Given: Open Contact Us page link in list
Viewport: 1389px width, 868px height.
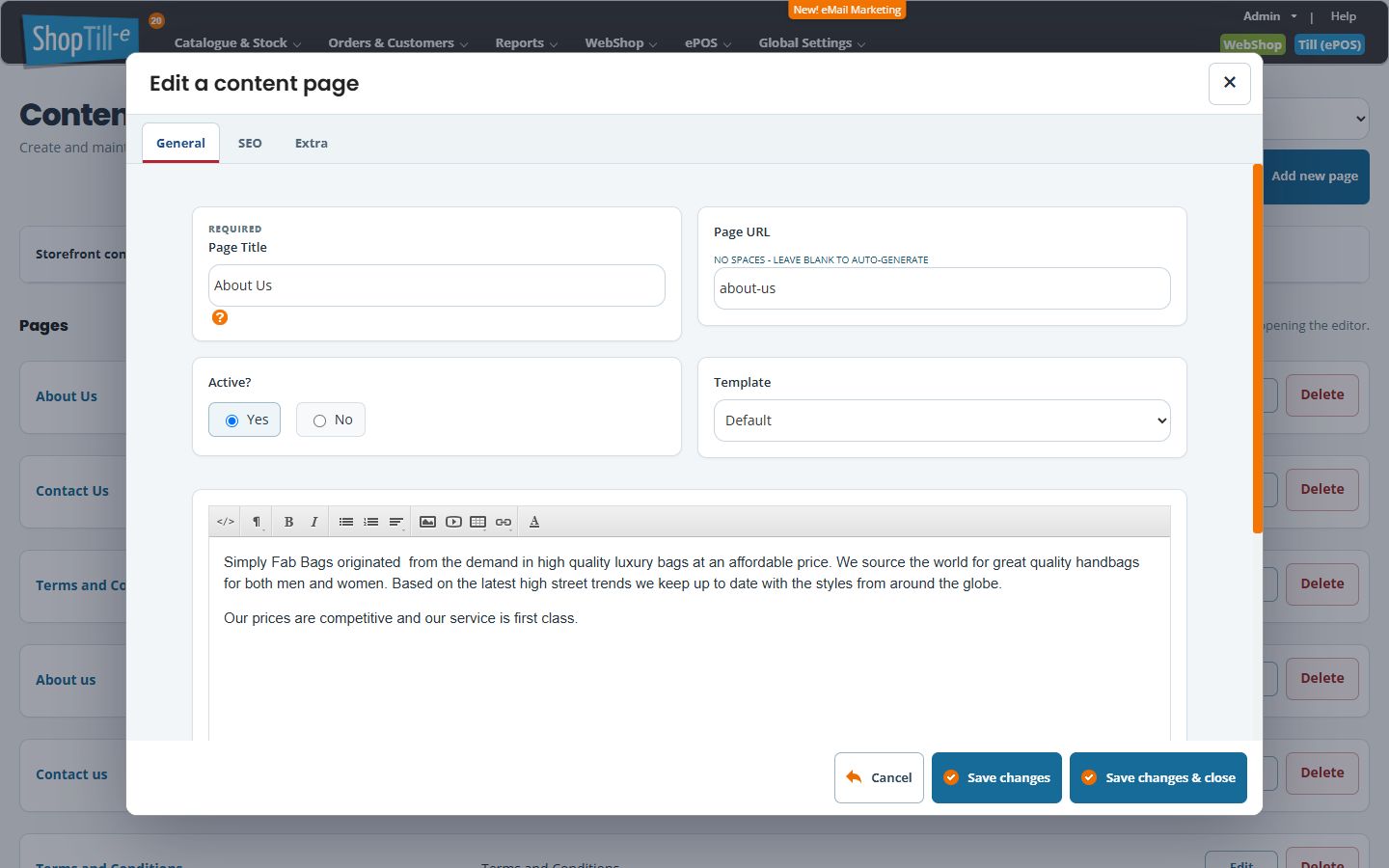Looking at the screenshot, I should [x=72, y=491].
